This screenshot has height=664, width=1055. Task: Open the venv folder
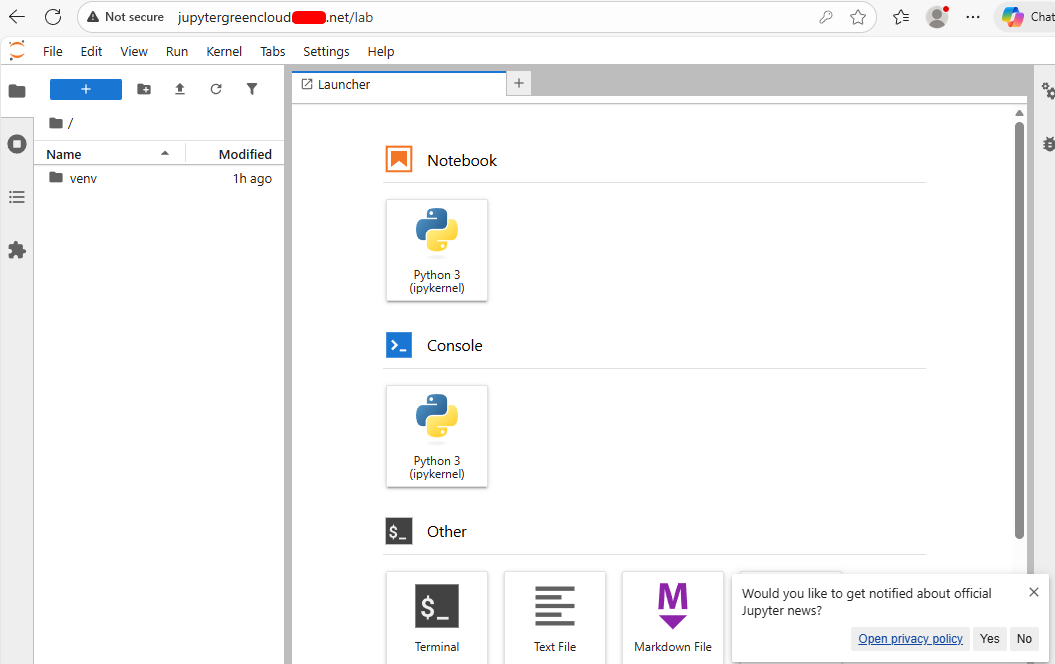pos(83,178)
